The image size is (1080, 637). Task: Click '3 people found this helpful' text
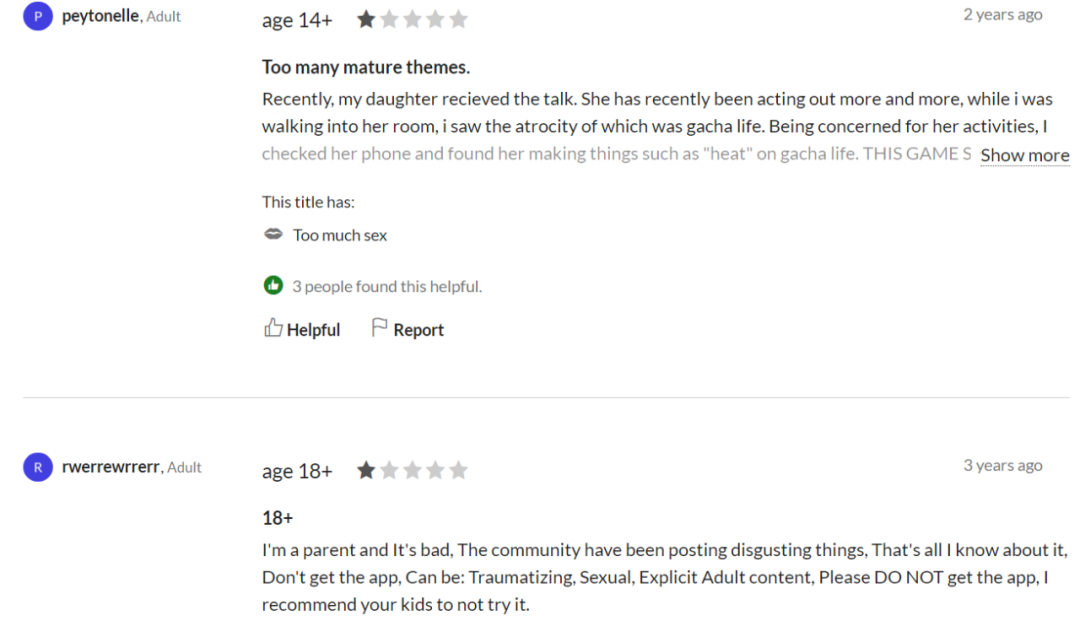(387, 287)
